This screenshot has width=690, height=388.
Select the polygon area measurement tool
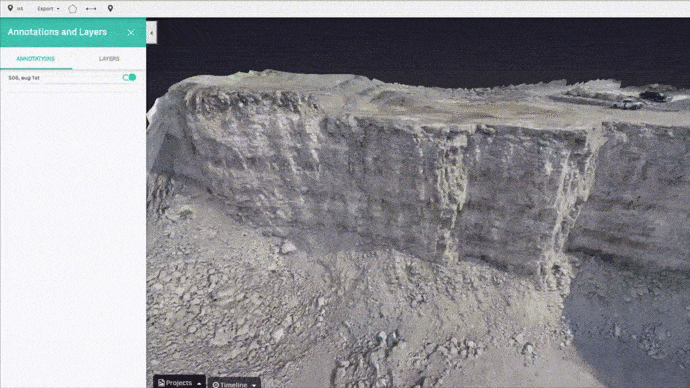click(73, 9)
